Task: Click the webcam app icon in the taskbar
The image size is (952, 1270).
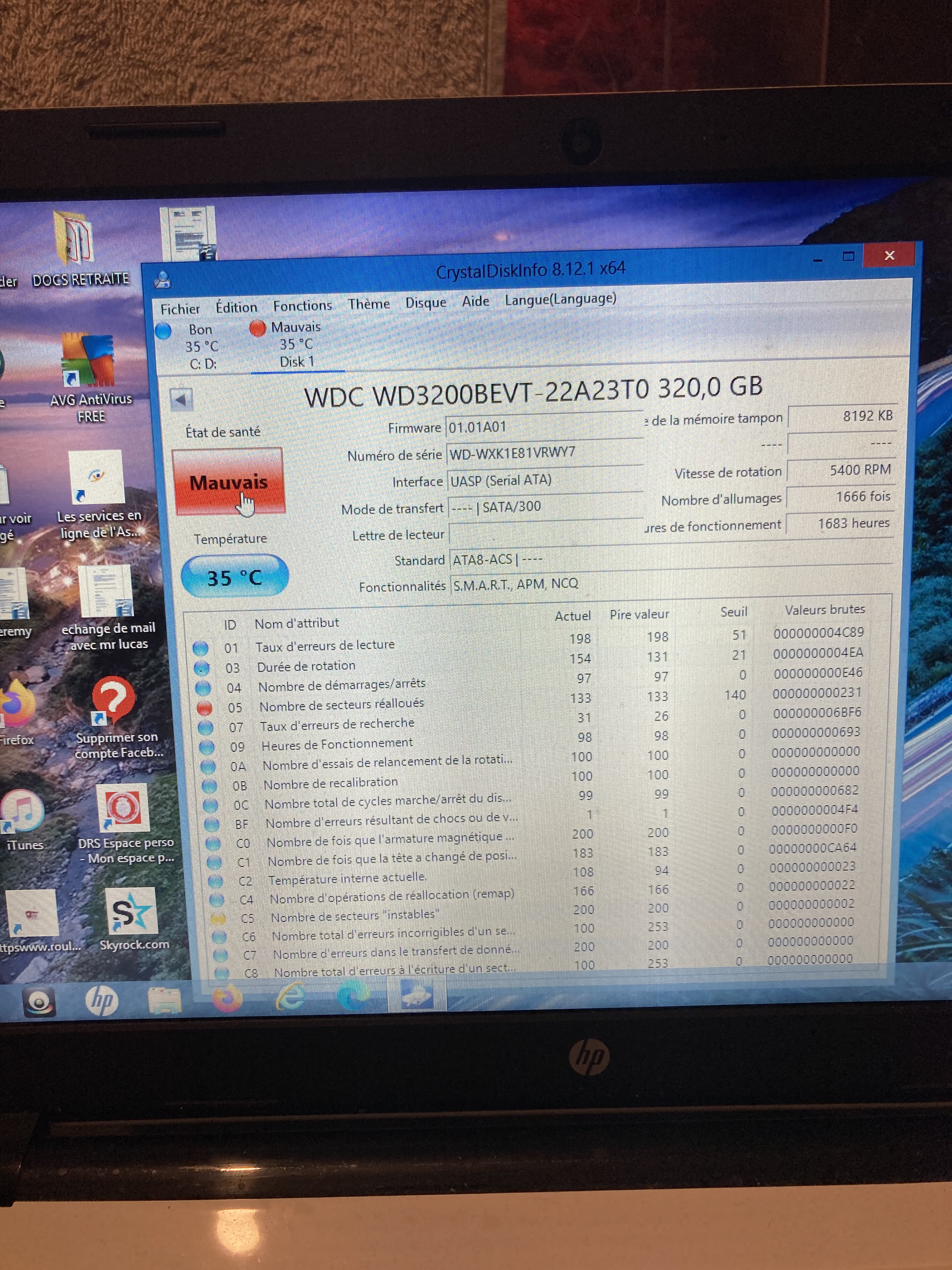Action: click(x=39, y=1003)
